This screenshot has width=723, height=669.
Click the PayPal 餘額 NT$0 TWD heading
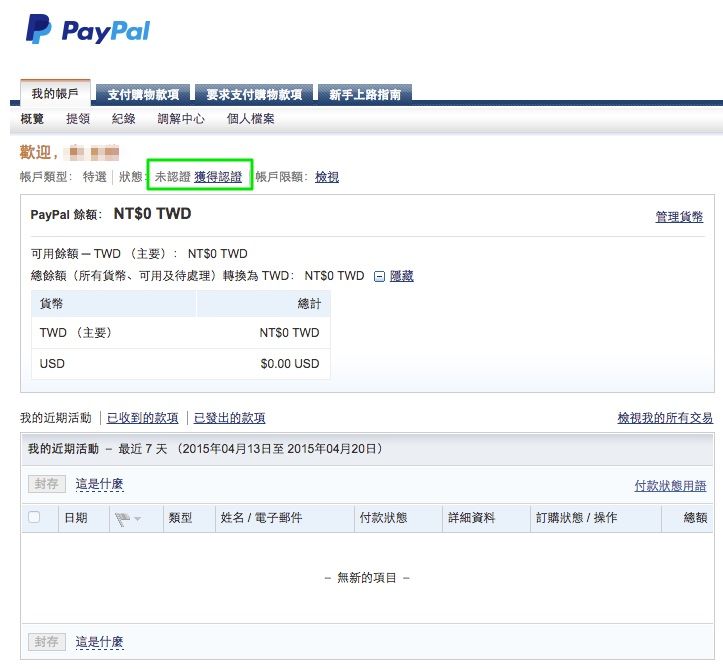[x=111, y=214]
